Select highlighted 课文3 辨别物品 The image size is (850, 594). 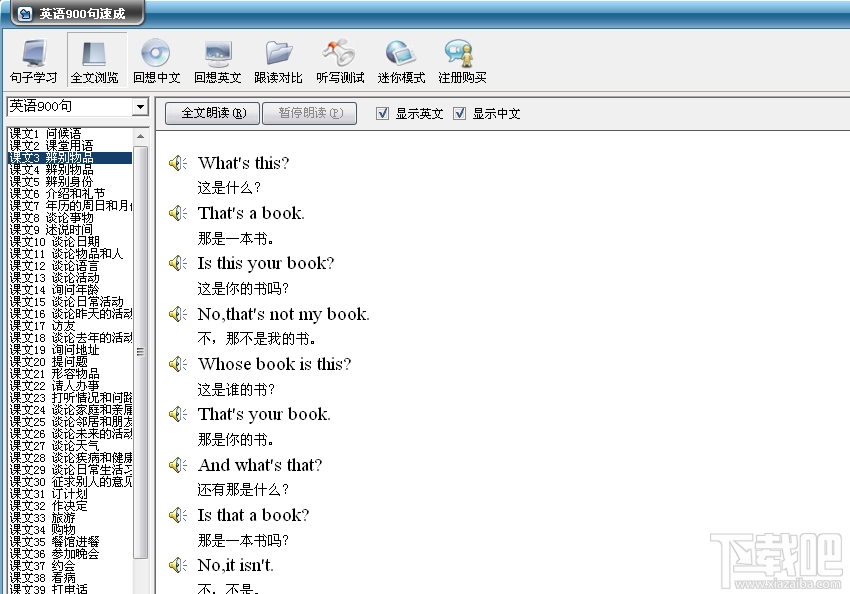click(70, 158)
